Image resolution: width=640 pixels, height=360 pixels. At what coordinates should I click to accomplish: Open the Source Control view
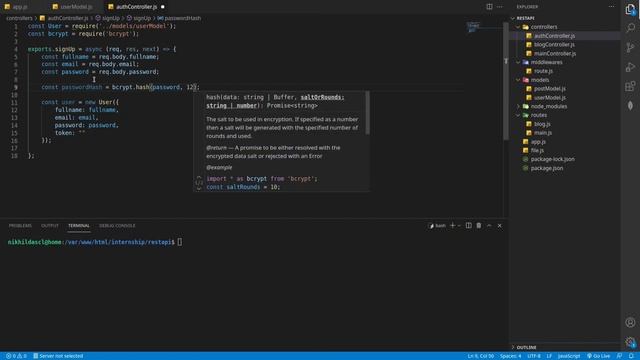(x=630, y=47)
